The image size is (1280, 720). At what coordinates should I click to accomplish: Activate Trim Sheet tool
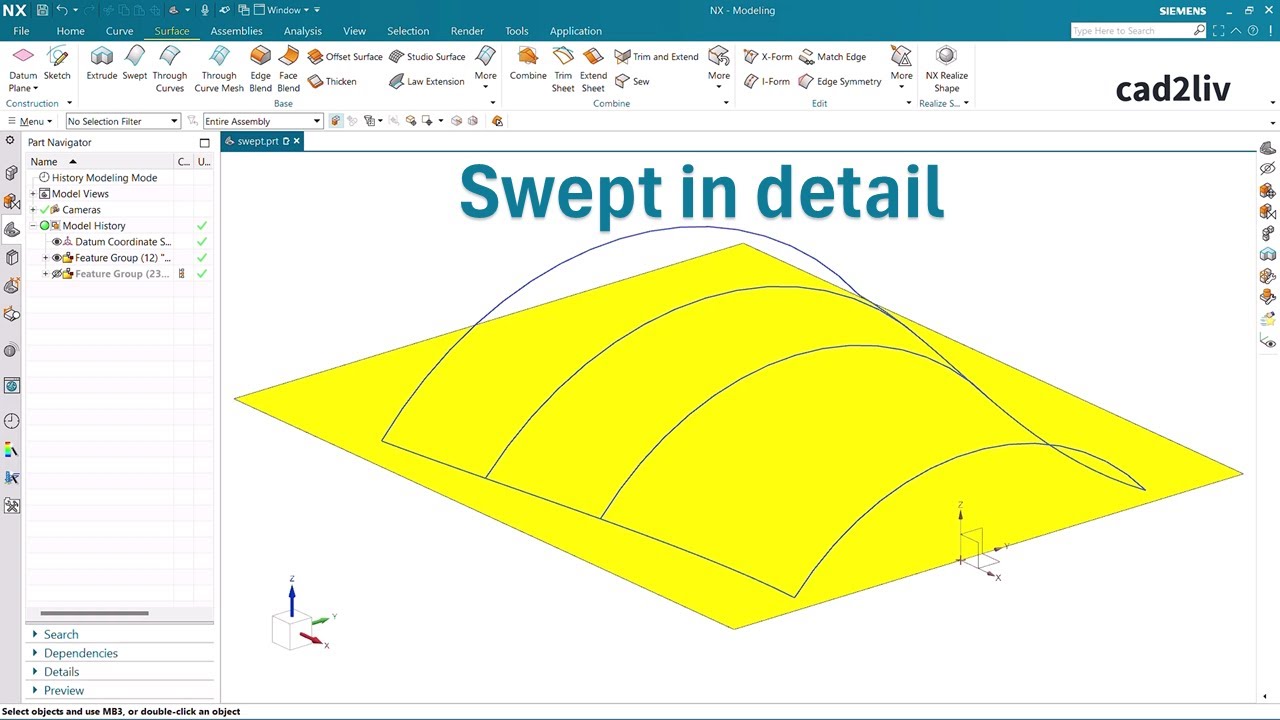[x=563, y=69]
